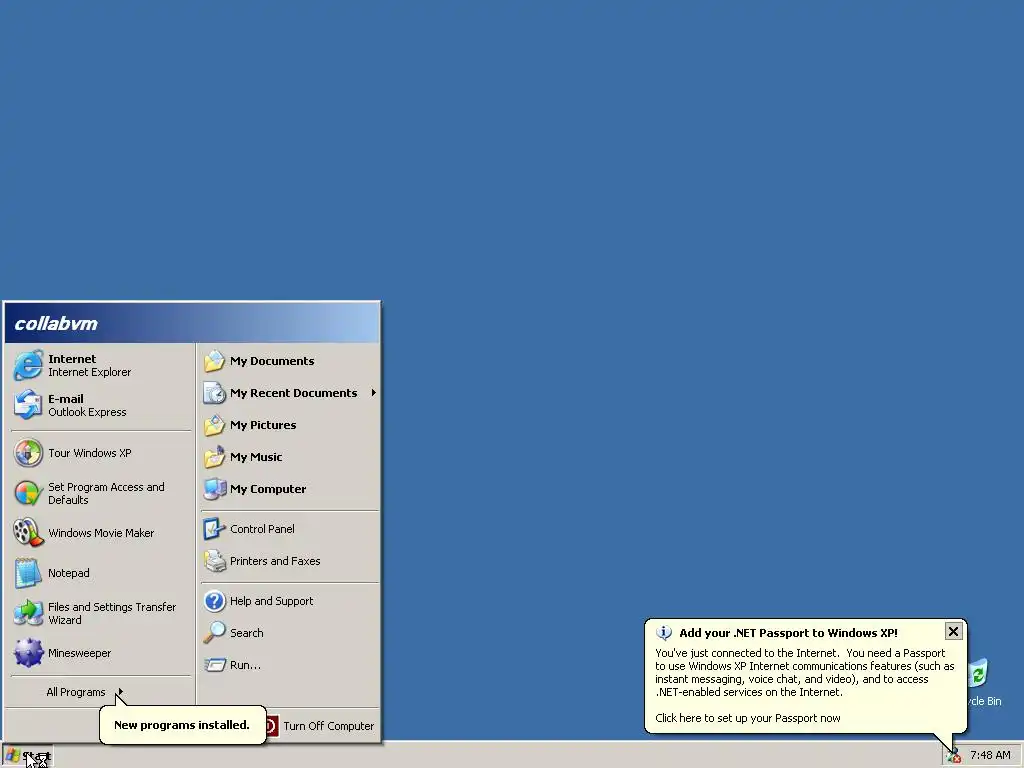Start Files and Settings Transfer Wizard icon

28,613
